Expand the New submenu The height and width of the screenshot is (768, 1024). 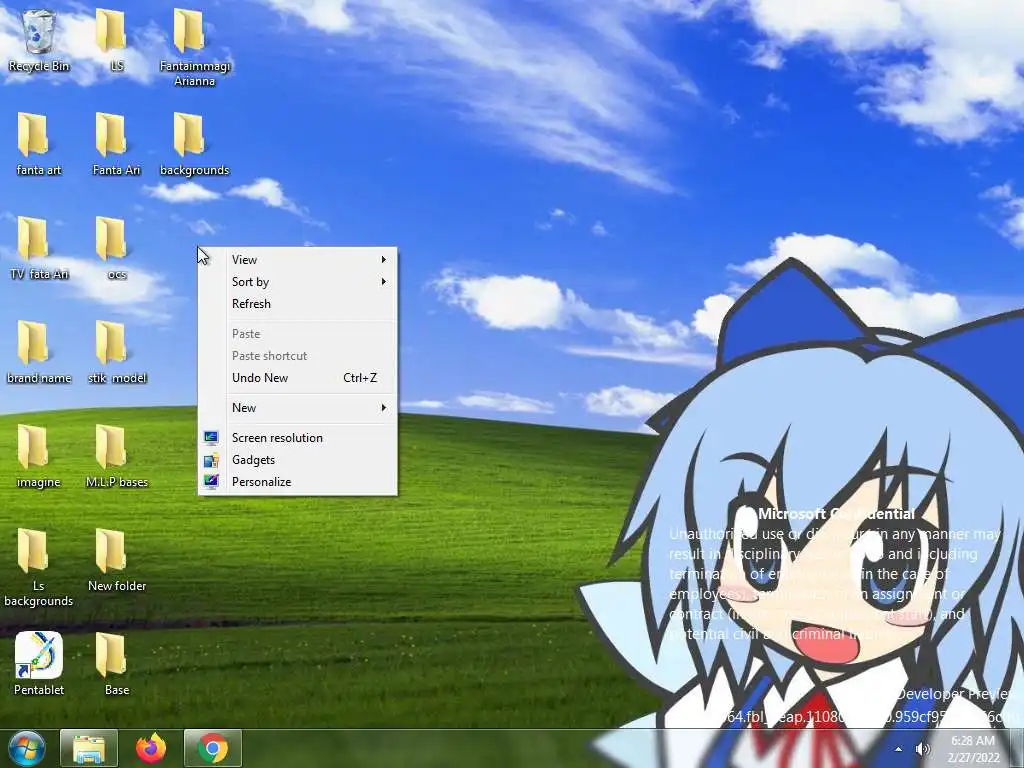pyautogui.click(x=298, y=408)
